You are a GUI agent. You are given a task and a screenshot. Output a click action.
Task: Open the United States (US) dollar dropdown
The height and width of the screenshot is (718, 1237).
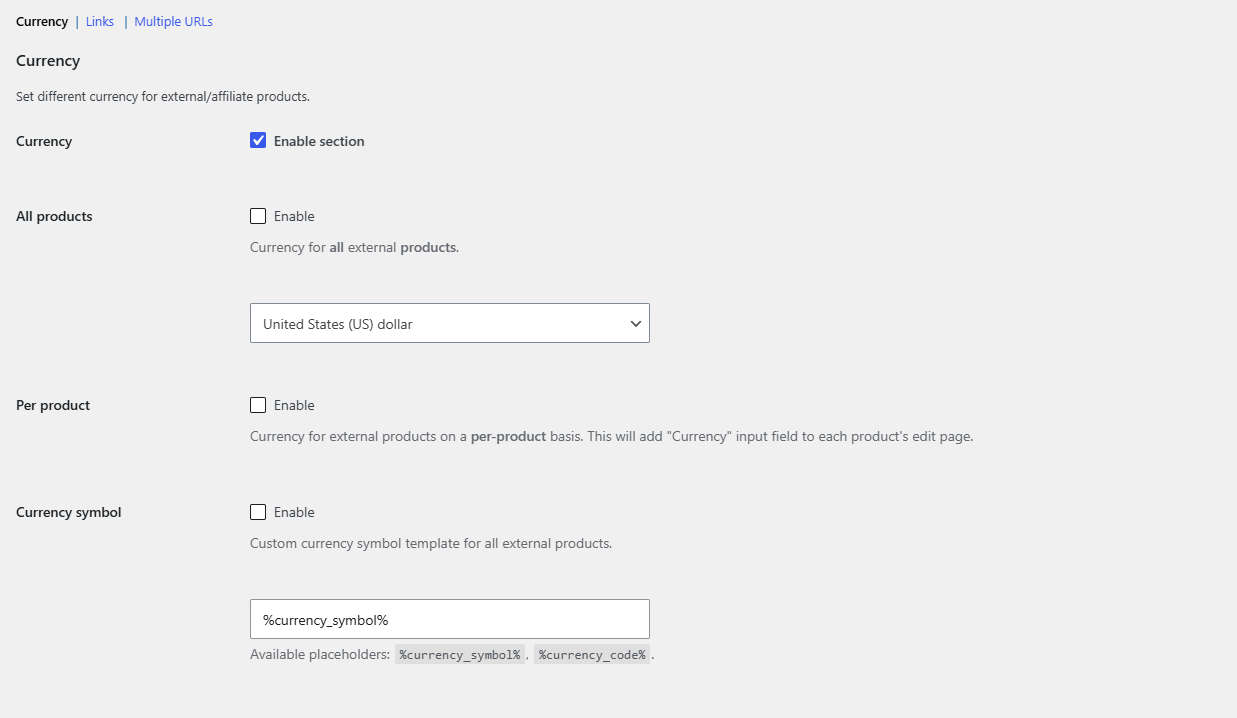click(450, 323)
